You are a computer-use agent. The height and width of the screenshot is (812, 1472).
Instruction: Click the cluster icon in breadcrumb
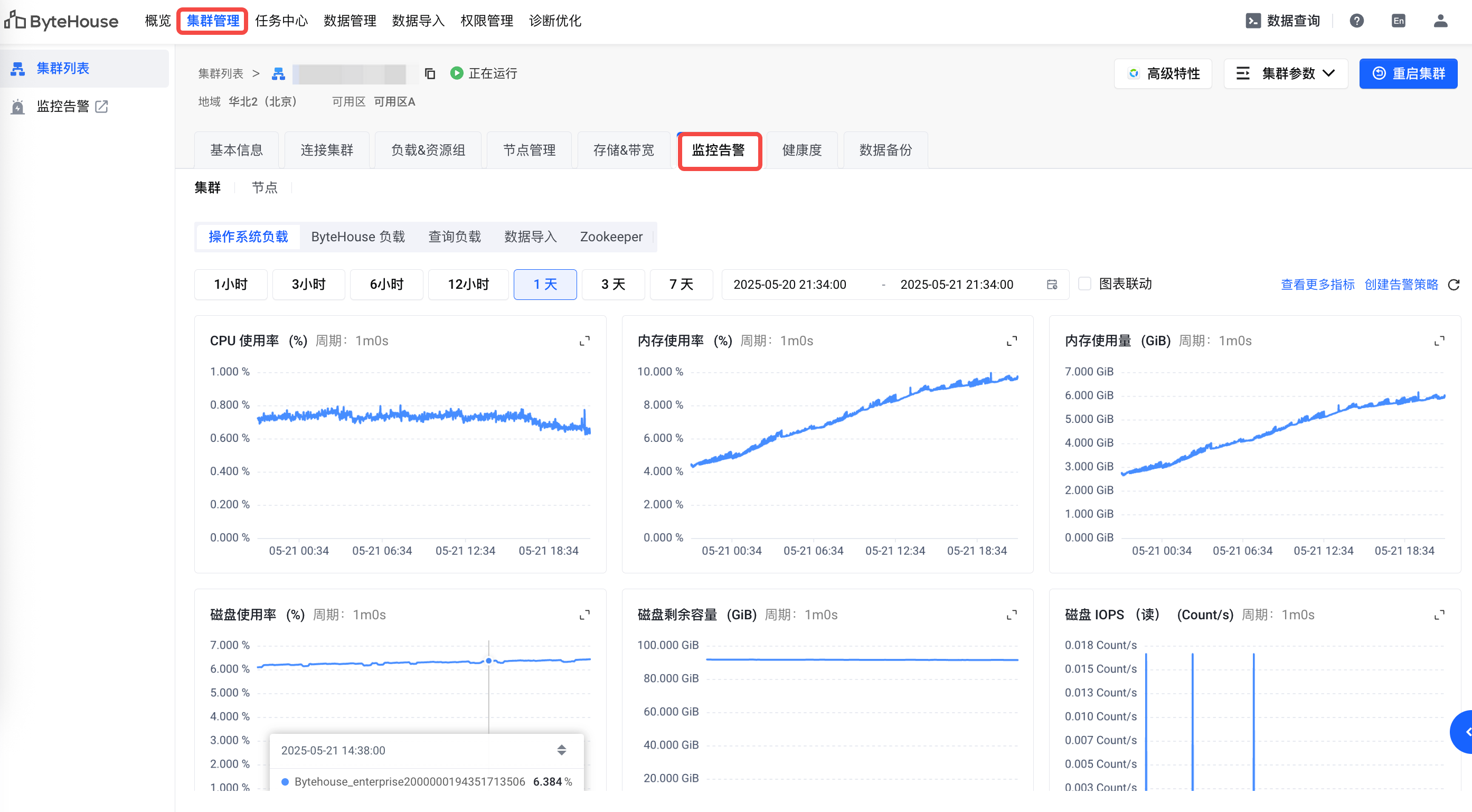pyautogui.click(x=278, y=73)
